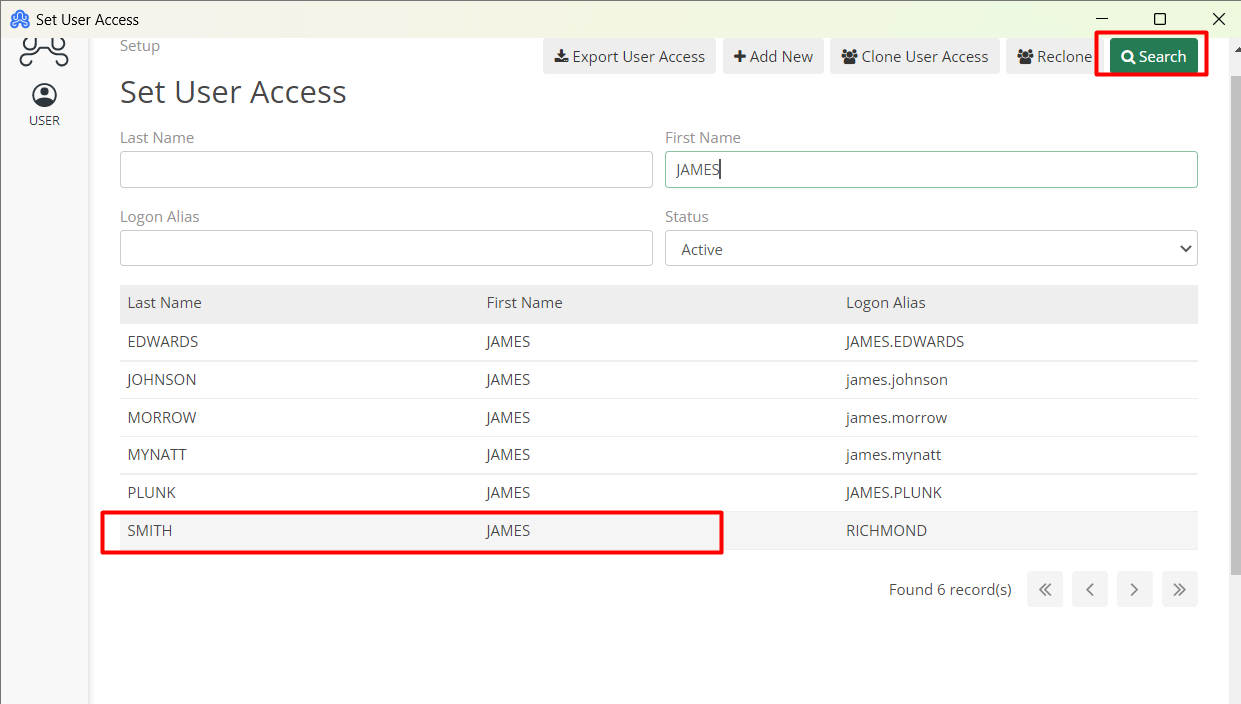Screen dimensions: 1241x704
Task: Go to last page with double-right chevron
Action: pyautogui.click(x=1179, y=589)
